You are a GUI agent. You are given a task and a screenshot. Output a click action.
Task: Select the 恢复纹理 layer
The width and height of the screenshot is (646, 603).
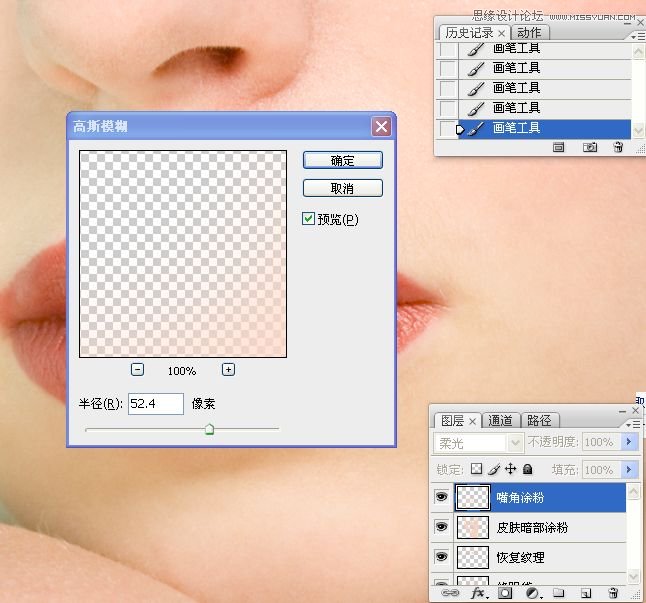click(x=539, y=557)
